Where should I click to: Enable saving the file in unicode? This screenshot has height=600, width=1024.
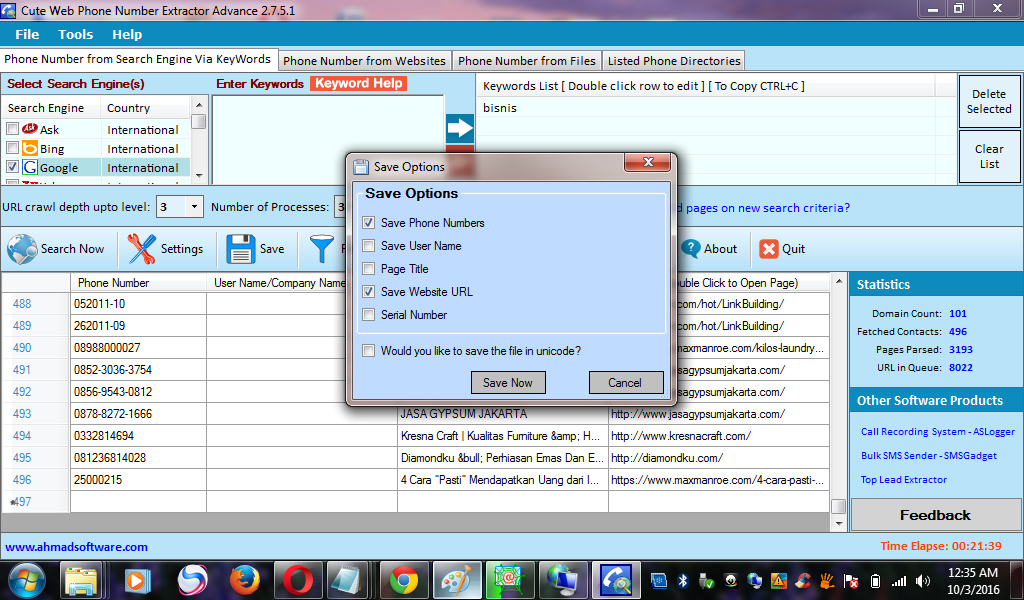click(x=369, y=351)
